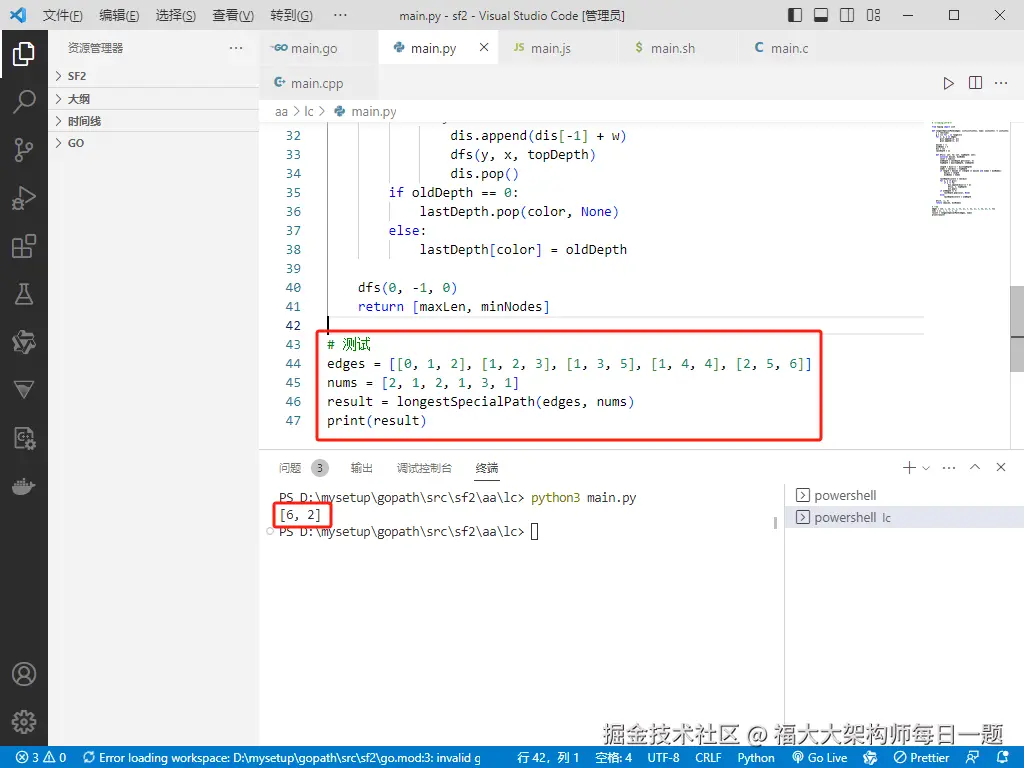Click Prettier status bar item
This screenshot has height=768, width=1024.
921,758
